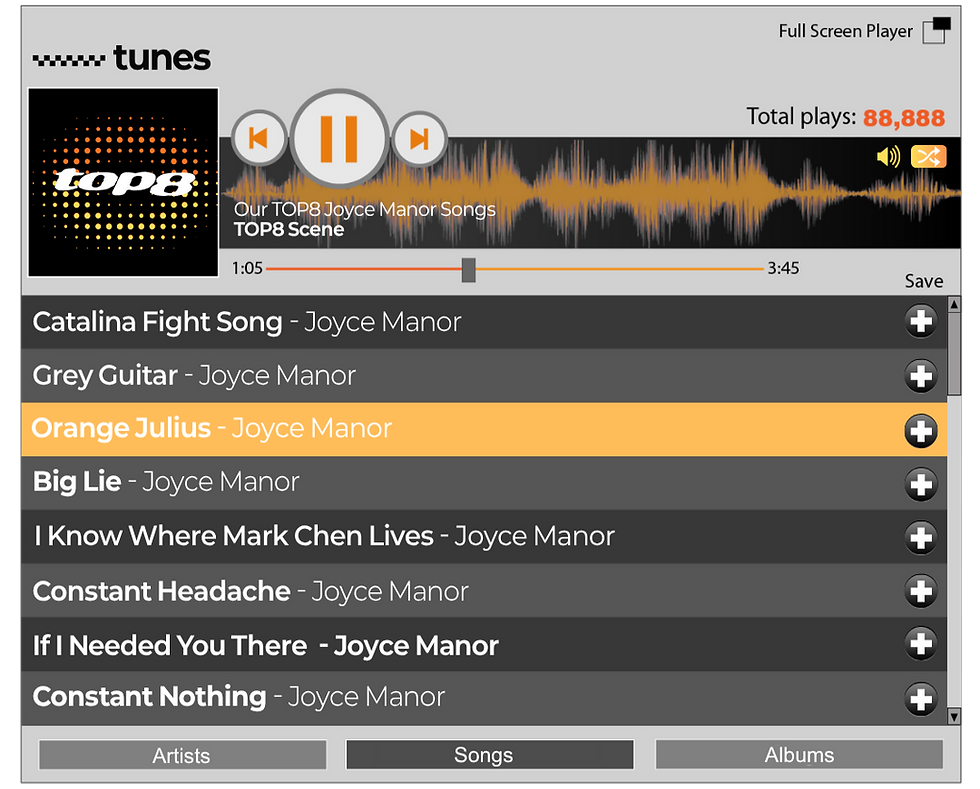Click the TOP8 album artwork

pyautogui.click(x=122, y=181)
